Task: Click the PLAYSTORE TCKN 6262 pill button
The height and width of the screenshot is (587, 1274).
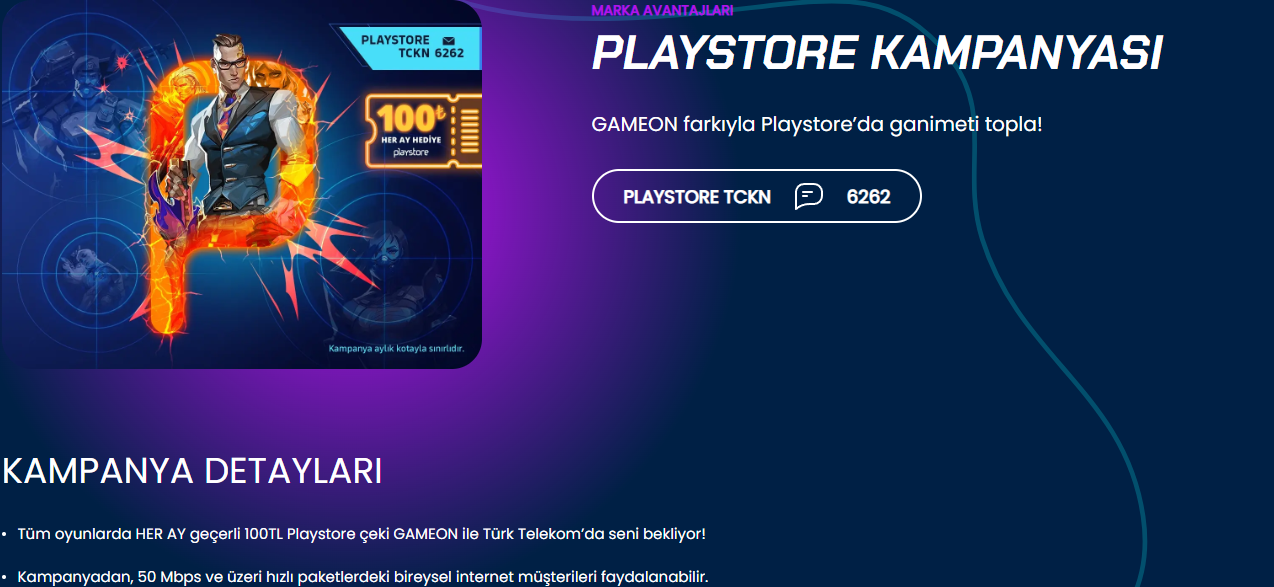Action: pos(756,196)
